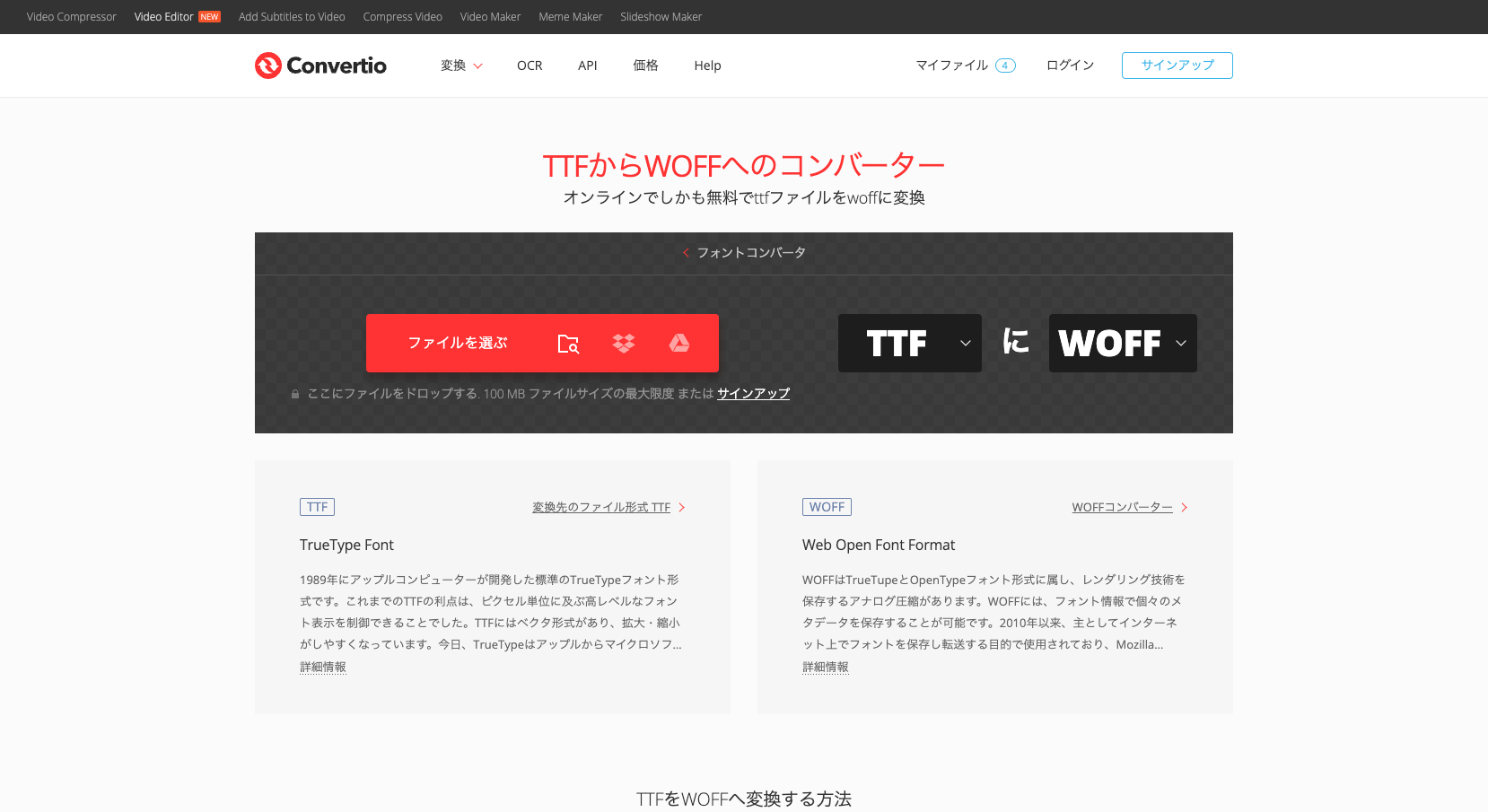The height and width of the screenshot is (812, 1488).
Task: Open the TTF source format dropdown
Action: (x=909, y=343)
